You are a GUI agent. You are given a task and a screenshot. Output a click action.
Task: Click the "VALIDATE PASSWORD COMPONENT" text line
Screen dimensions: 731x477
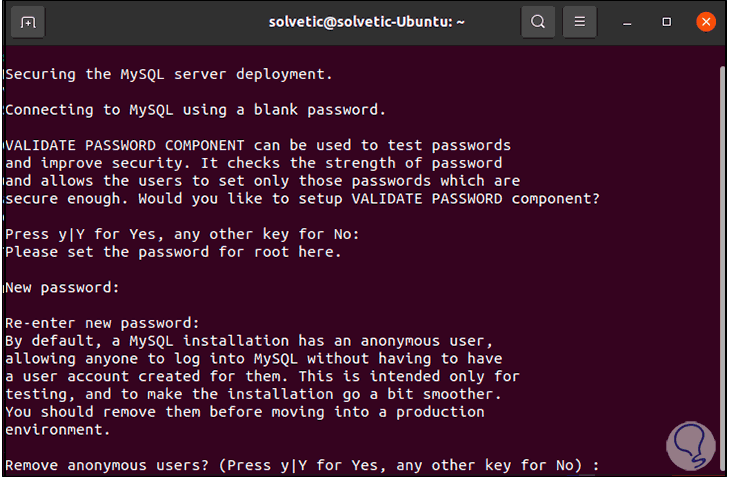point(258,145)
